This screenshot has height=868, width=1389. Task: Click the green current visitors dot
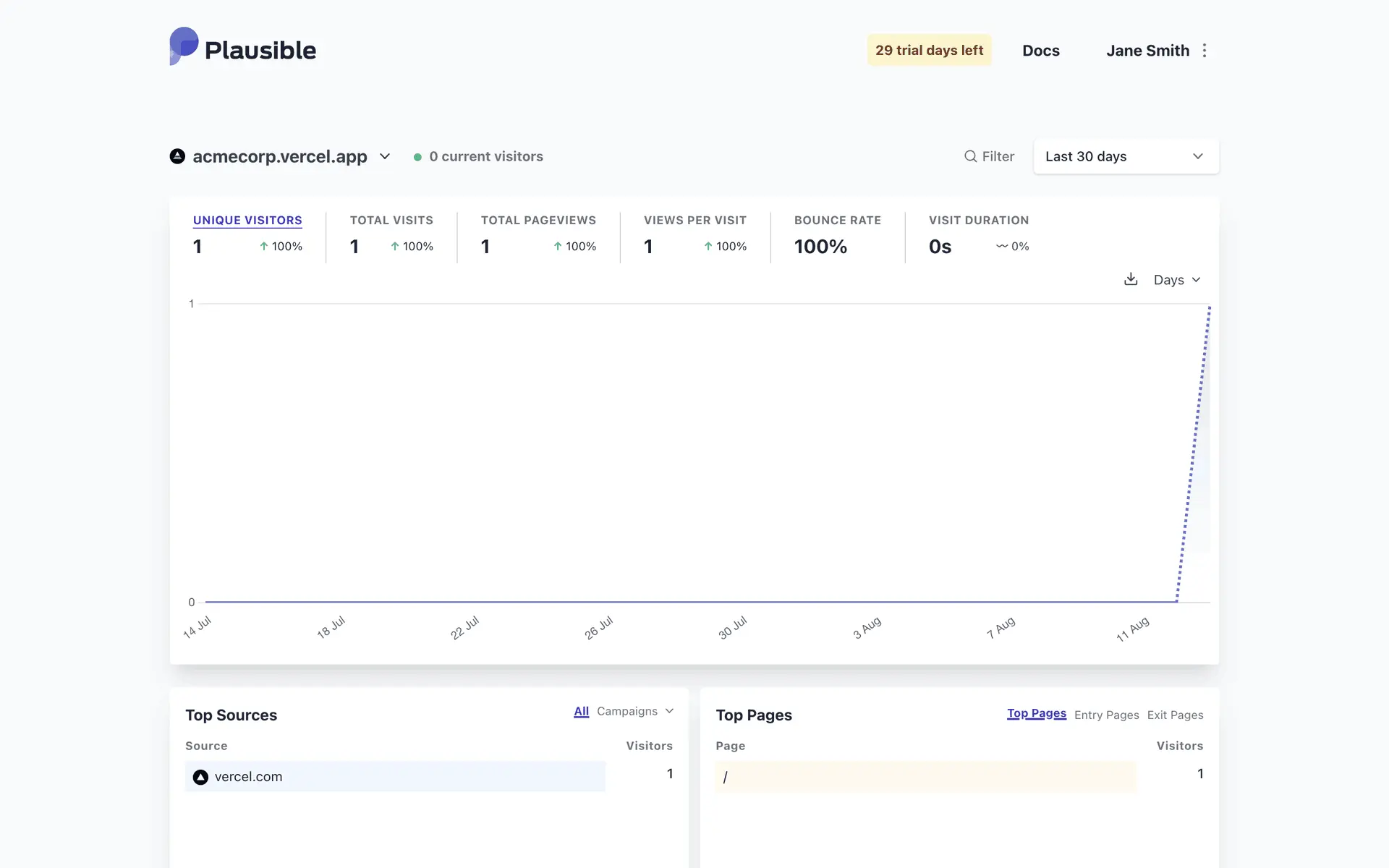[x=417, y=157]
